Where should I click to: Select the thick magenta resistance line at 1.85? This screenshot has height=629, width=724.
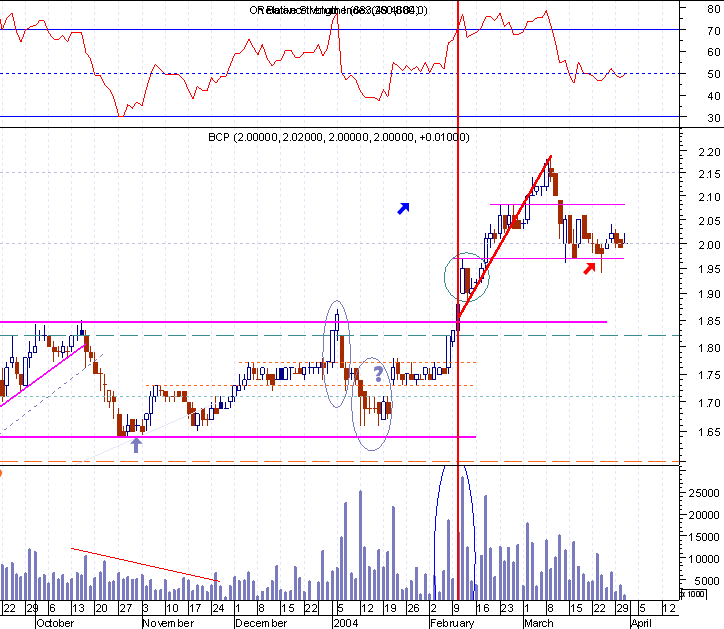coord(303,322)
